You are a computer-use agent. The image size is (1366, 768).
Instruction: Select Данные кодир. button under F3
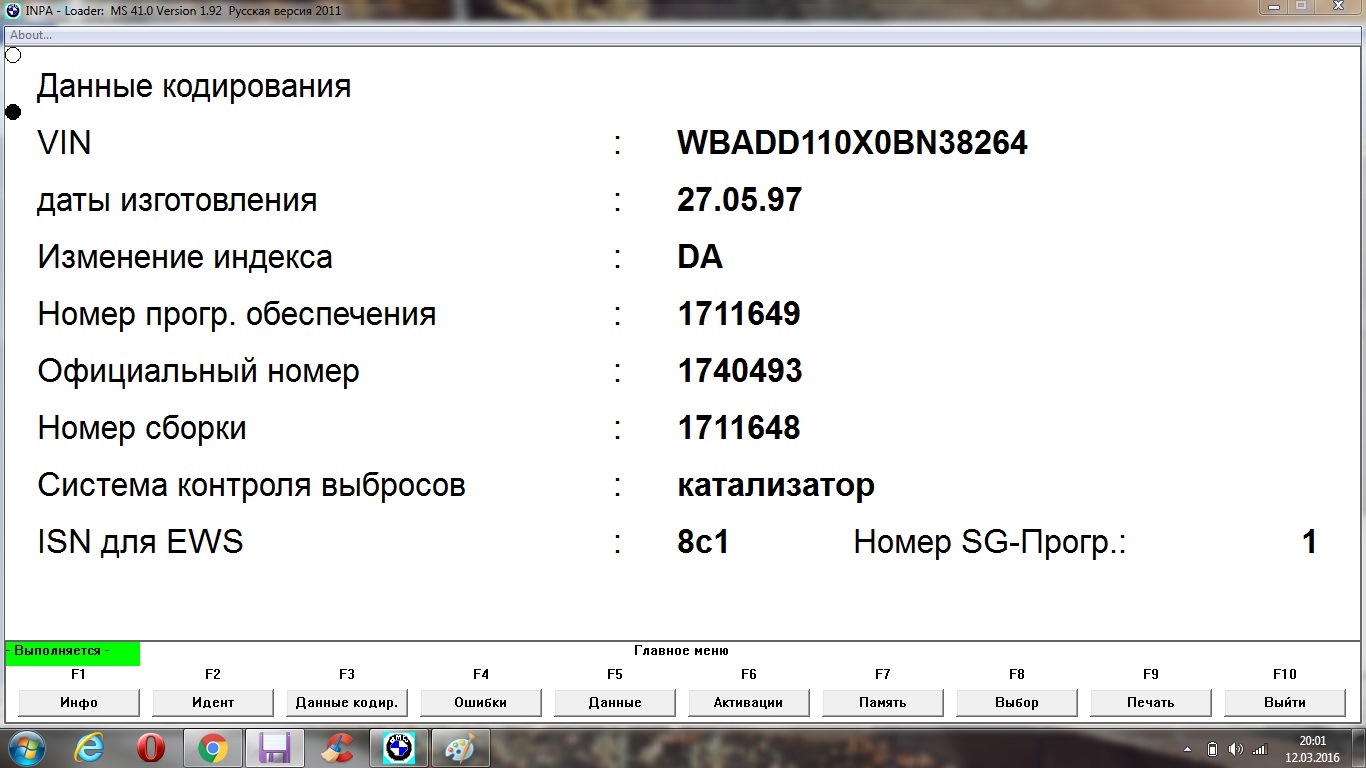pyautogui.click(x=347, y=702)
